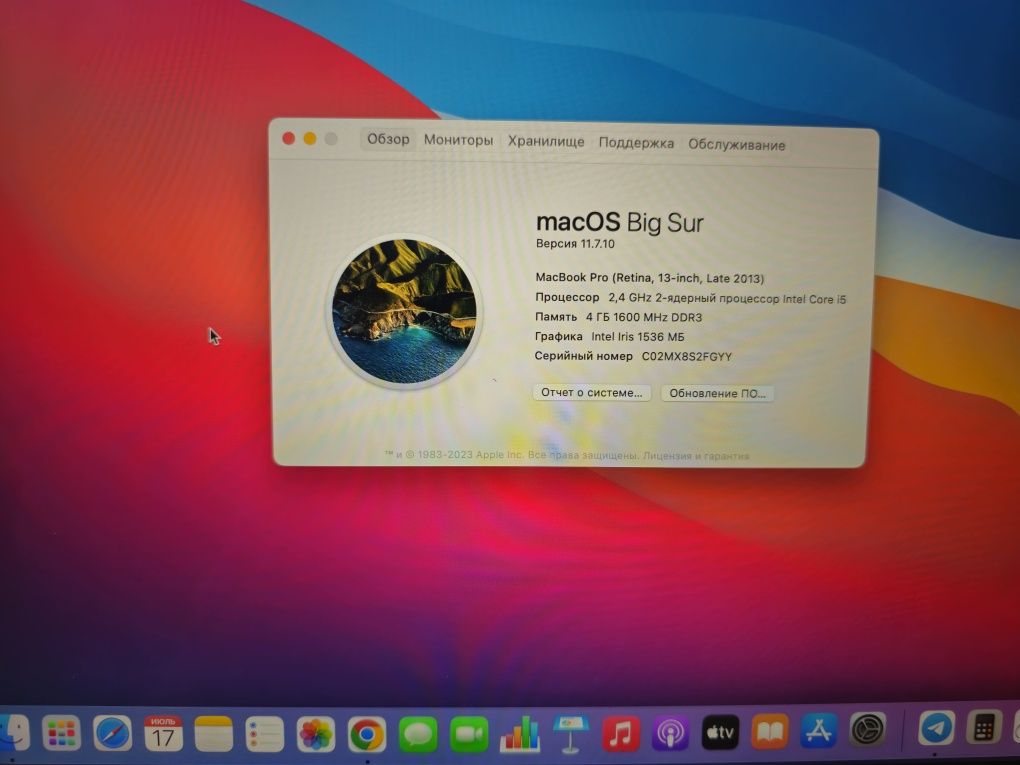Image resolution: width=1020 pixels, height=765 pixels.
Task: Open the Лицензия и гарантия link
Action: [x=696, y=456]
